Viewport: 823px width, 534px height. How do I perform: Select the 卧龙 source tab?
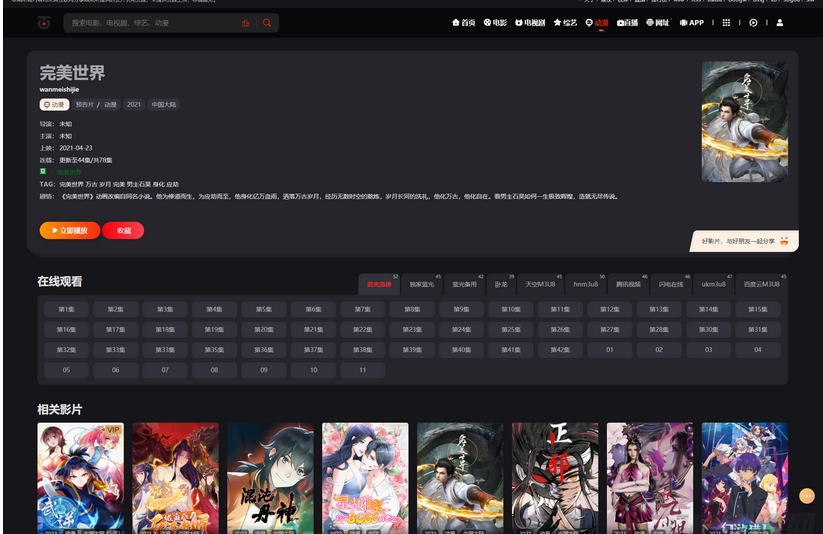[501, 284]
